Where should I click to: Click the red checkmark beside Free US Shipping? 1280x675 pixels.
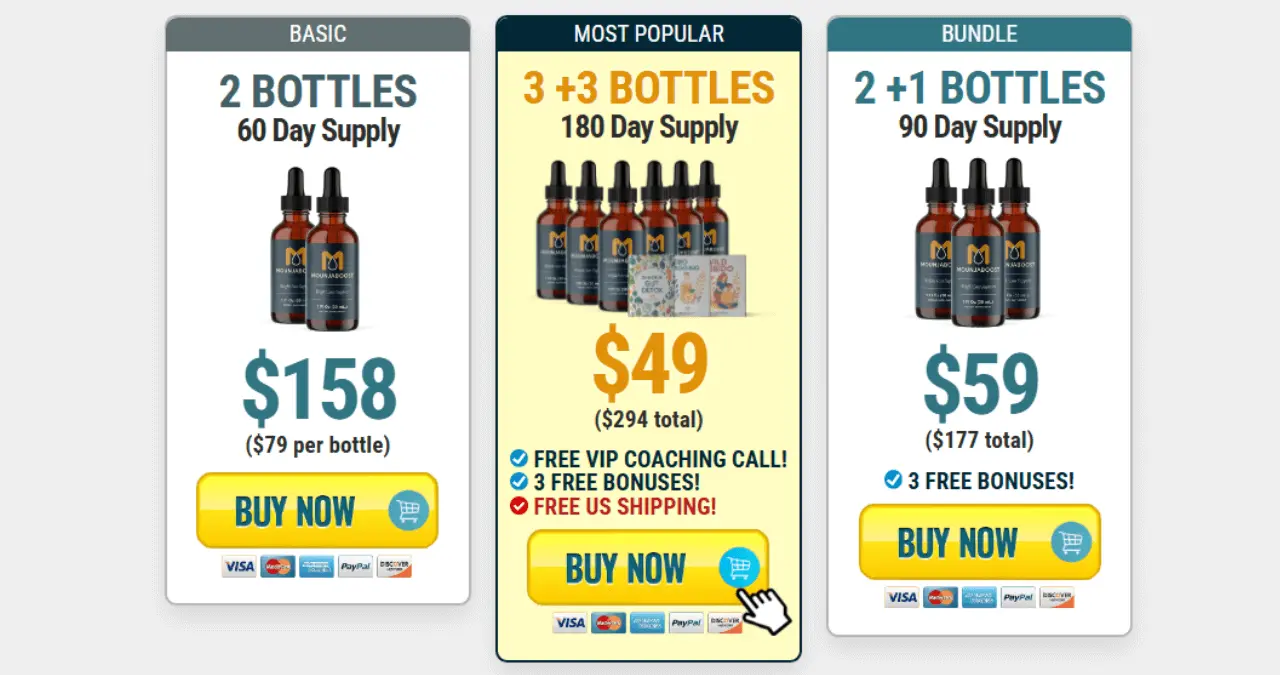[x=519, y=506]
